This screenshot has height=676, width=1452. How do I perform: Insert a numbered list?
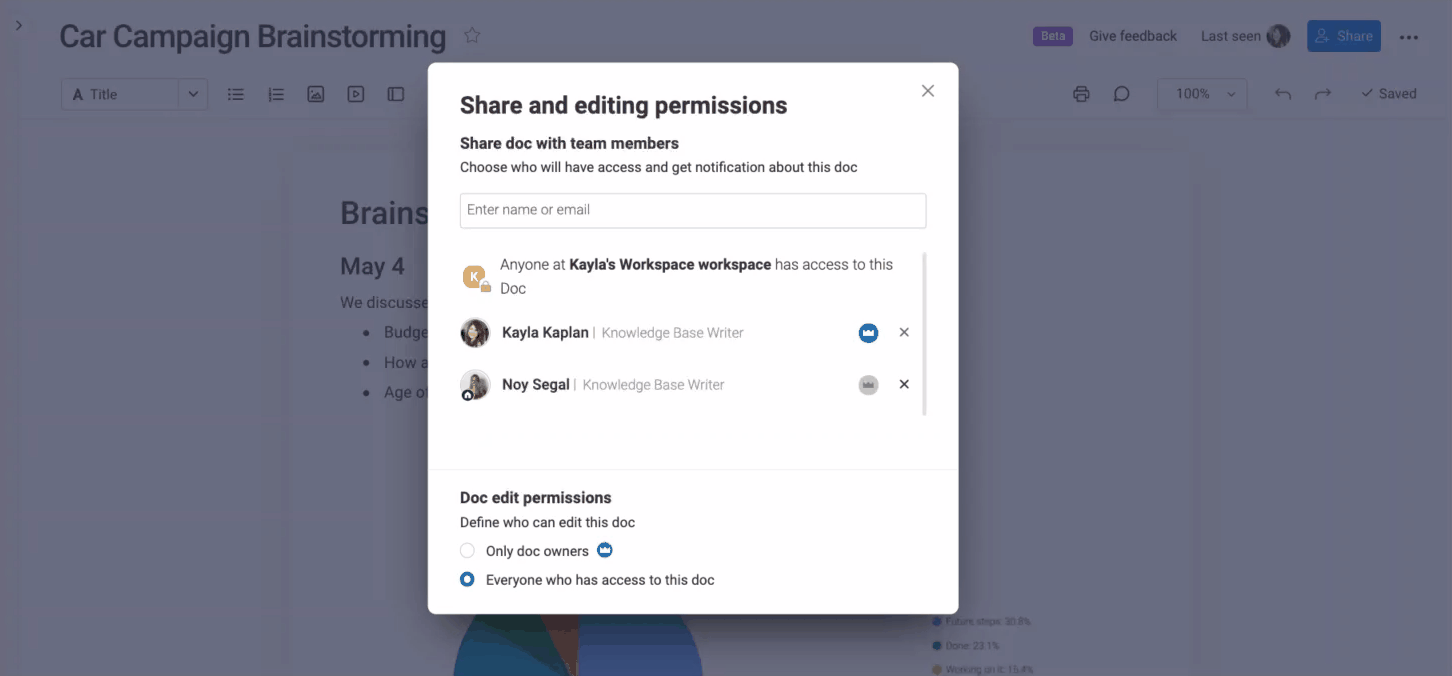[276, 94]
